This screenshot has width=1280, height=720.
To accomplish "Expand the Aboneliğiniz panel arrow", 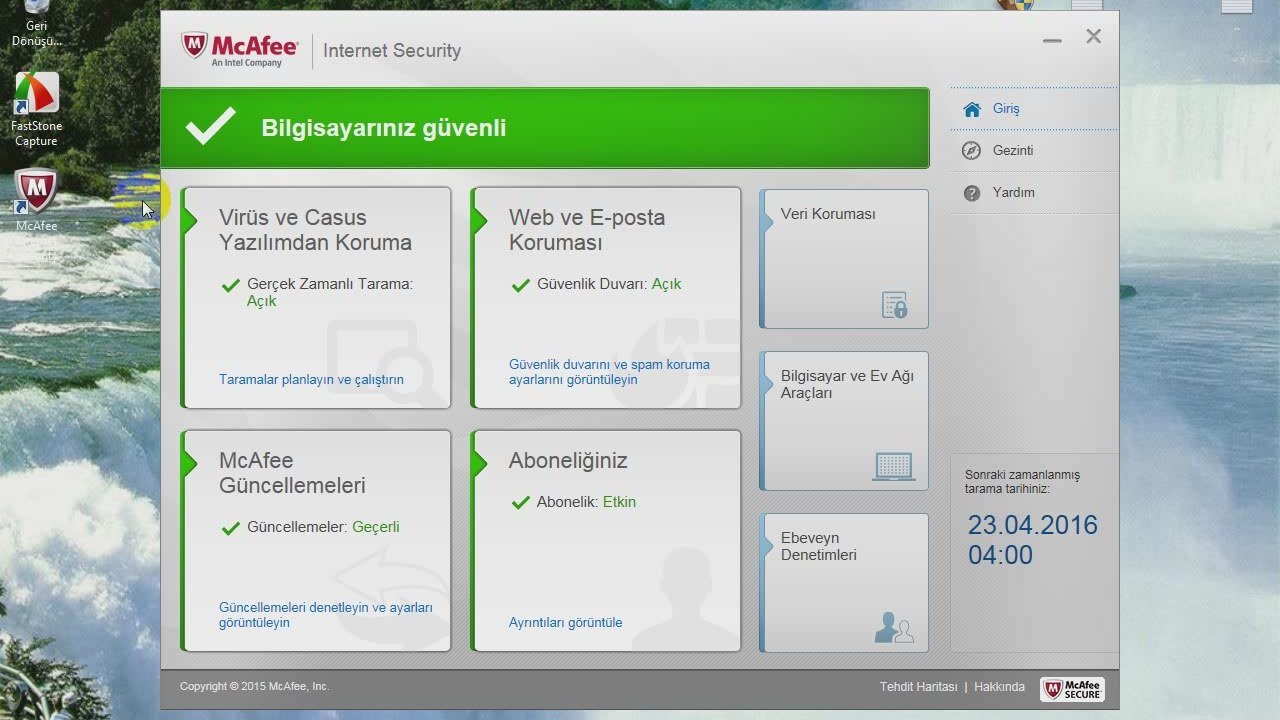I will [x=479, y=463].
